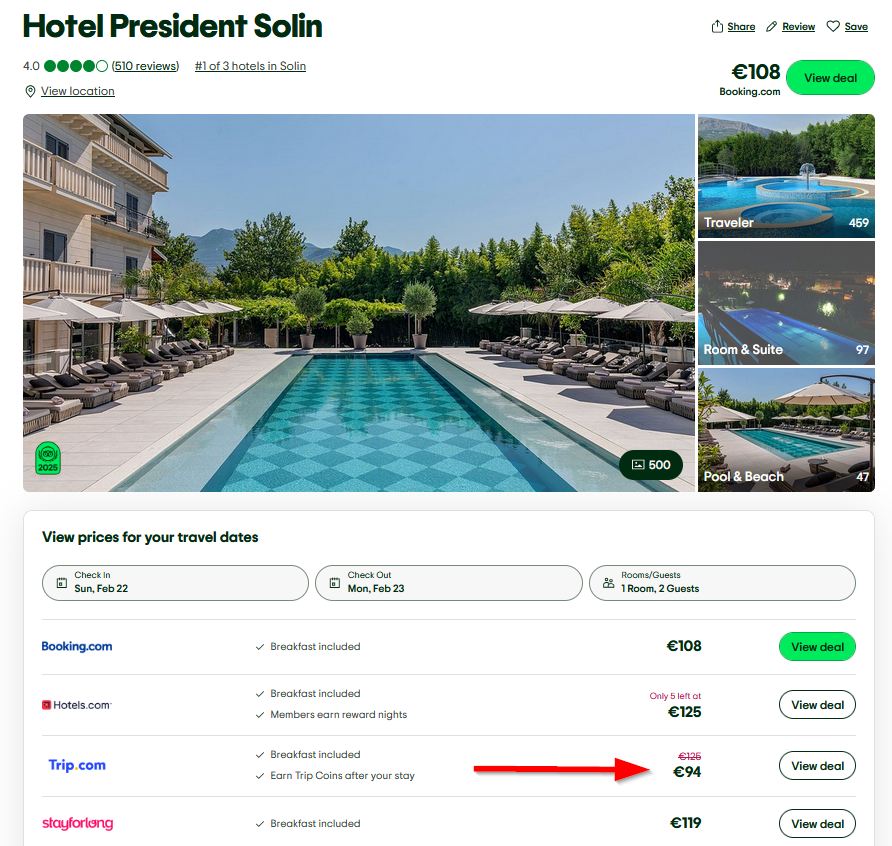Click the green View deal button at top

click(830, 77)
